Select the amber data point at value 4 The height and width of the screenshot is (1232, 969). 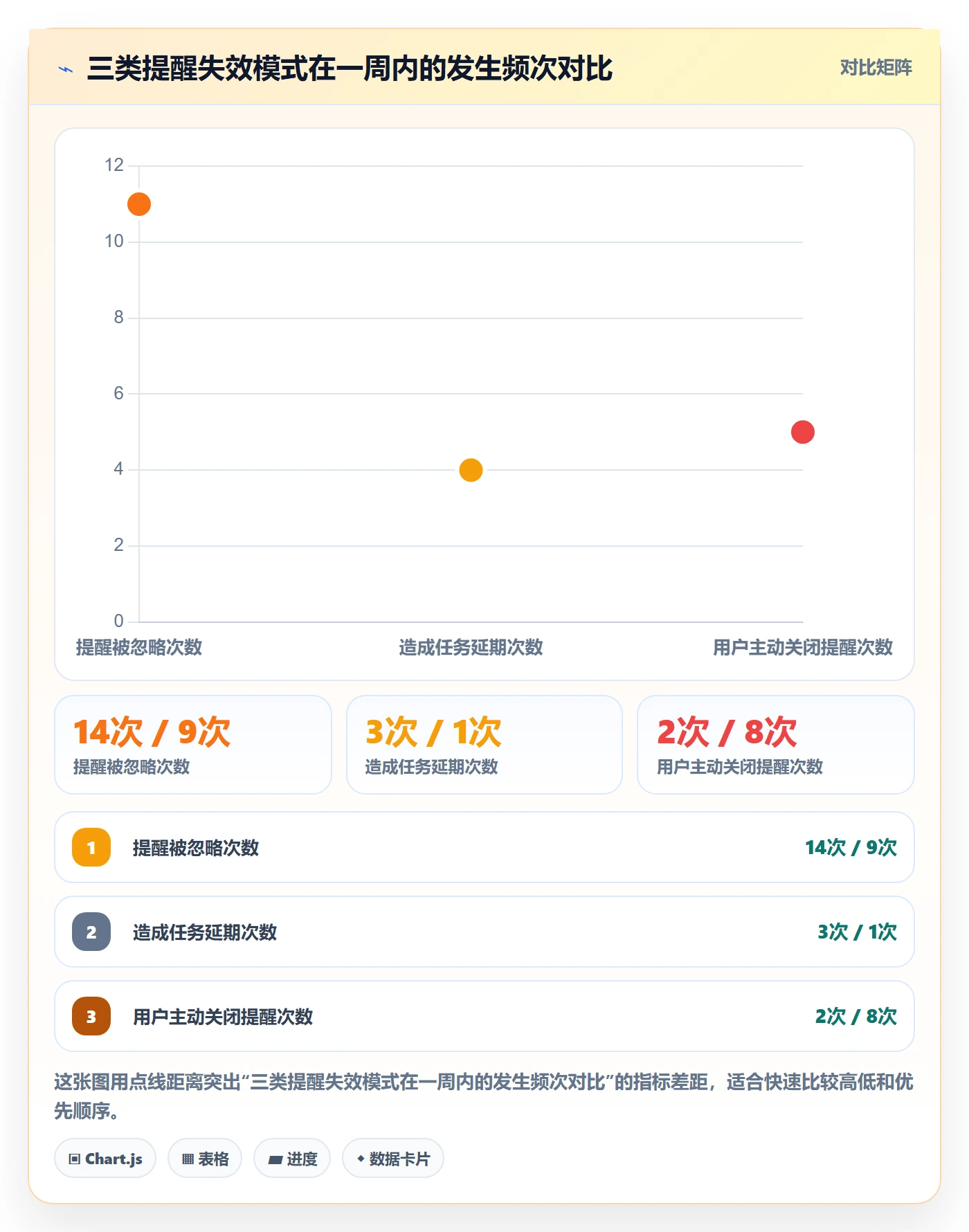tap(471, 470)
